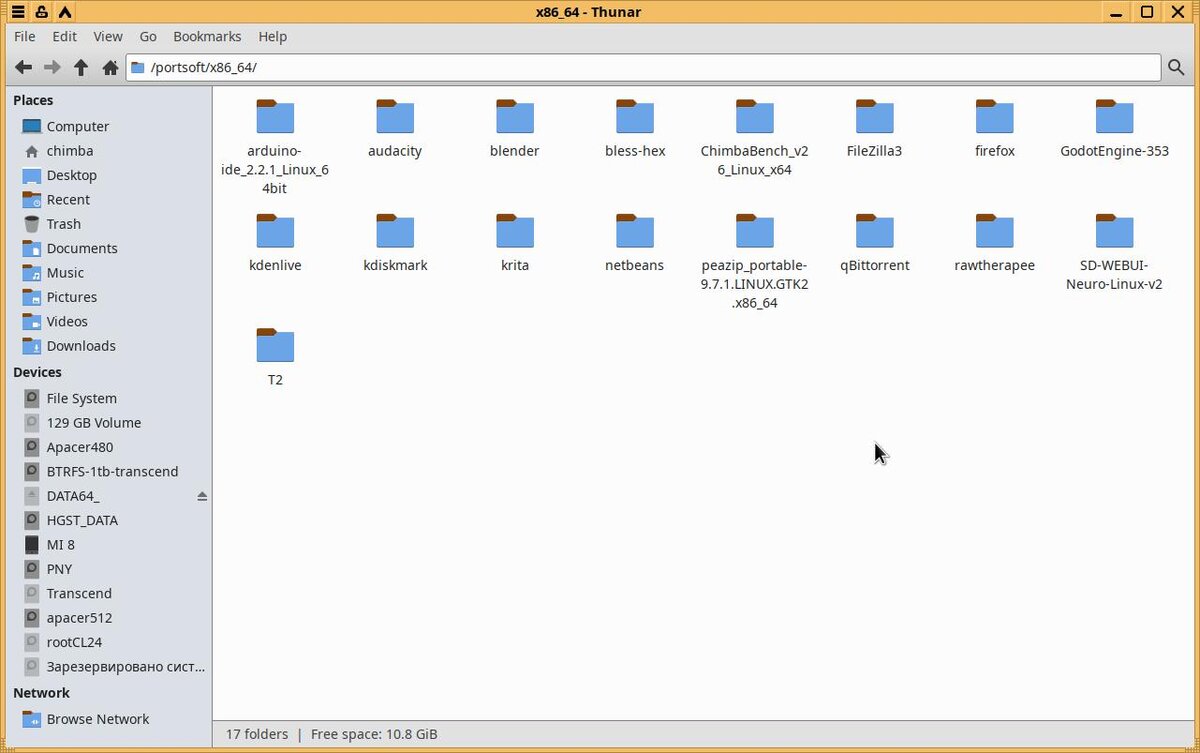Image resolution: width=1200 pixels, height=753 pixels.
Task: Open File System under Devices
Action: click(106, 398)
